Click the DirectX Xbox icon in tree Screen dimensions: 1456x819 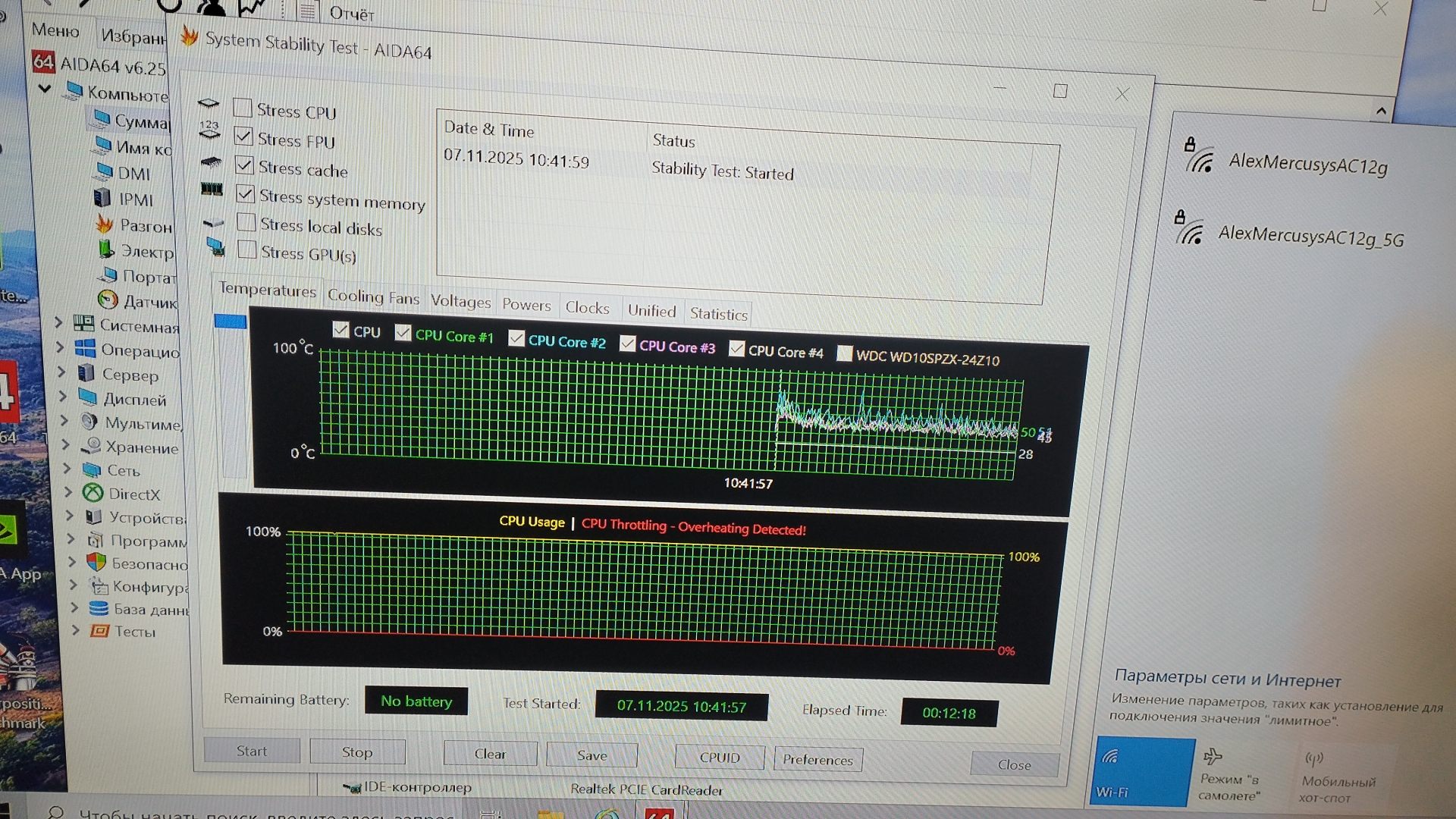point(93,493)
